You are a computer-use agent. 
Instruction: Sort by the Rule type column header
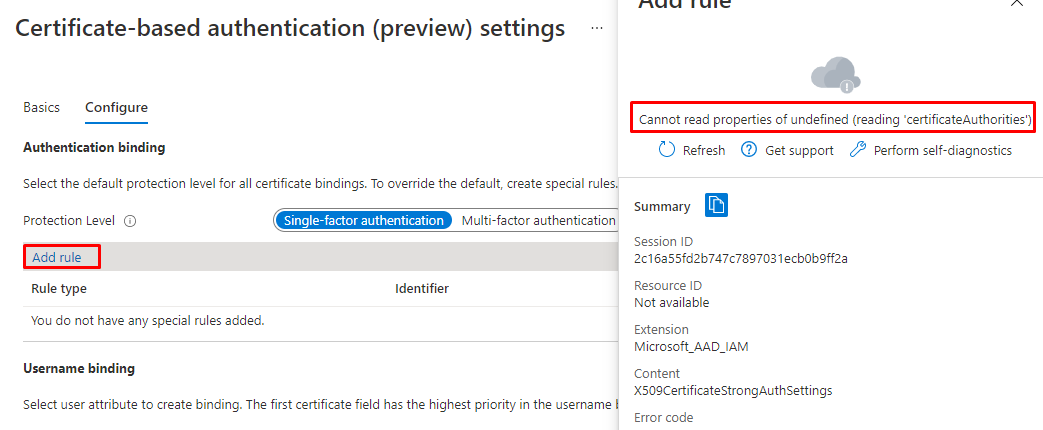click(x=59, y=288)
